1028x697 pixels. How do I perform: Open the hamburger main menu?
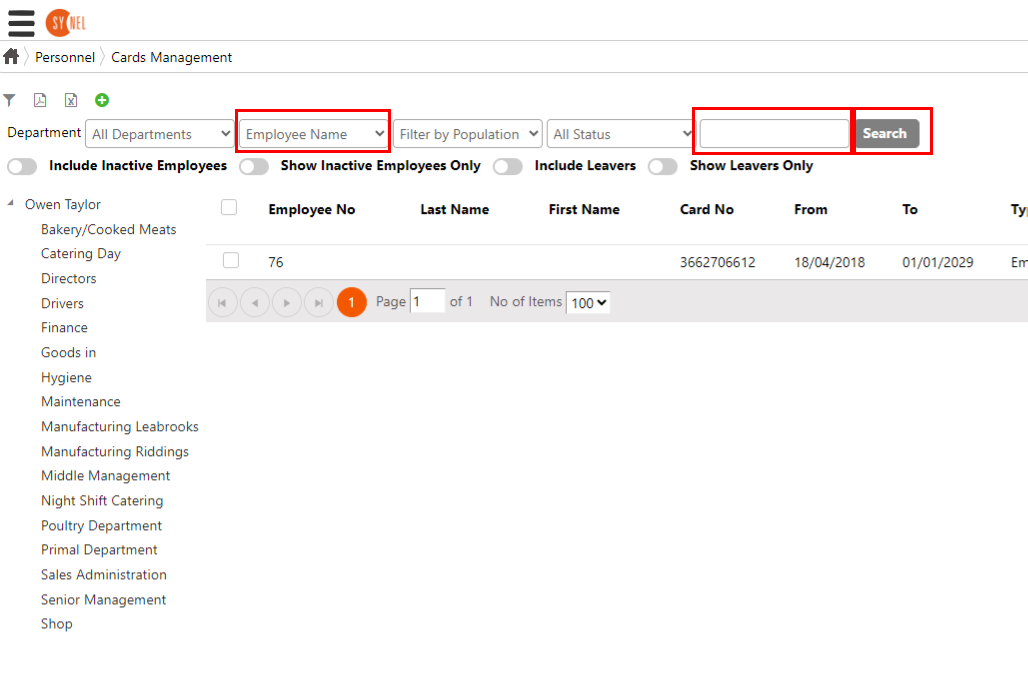point(21,22)
